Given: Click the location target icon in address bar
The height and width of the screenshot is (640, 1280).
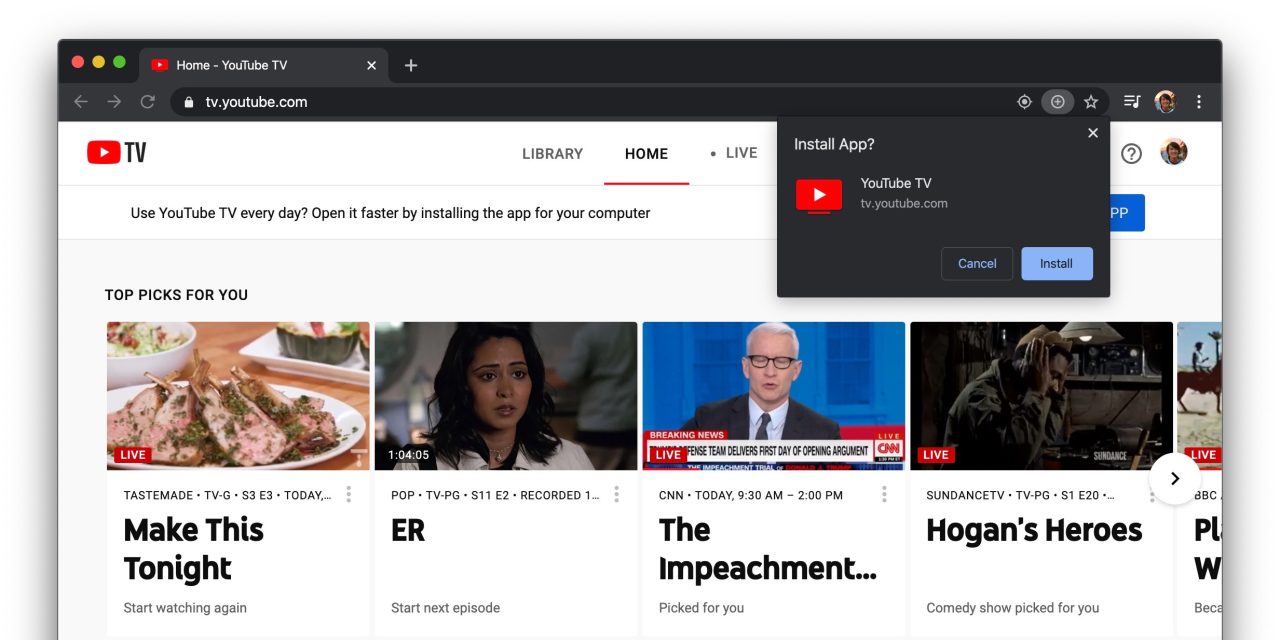Looking at the screenshot, I should pos(1024,102).
